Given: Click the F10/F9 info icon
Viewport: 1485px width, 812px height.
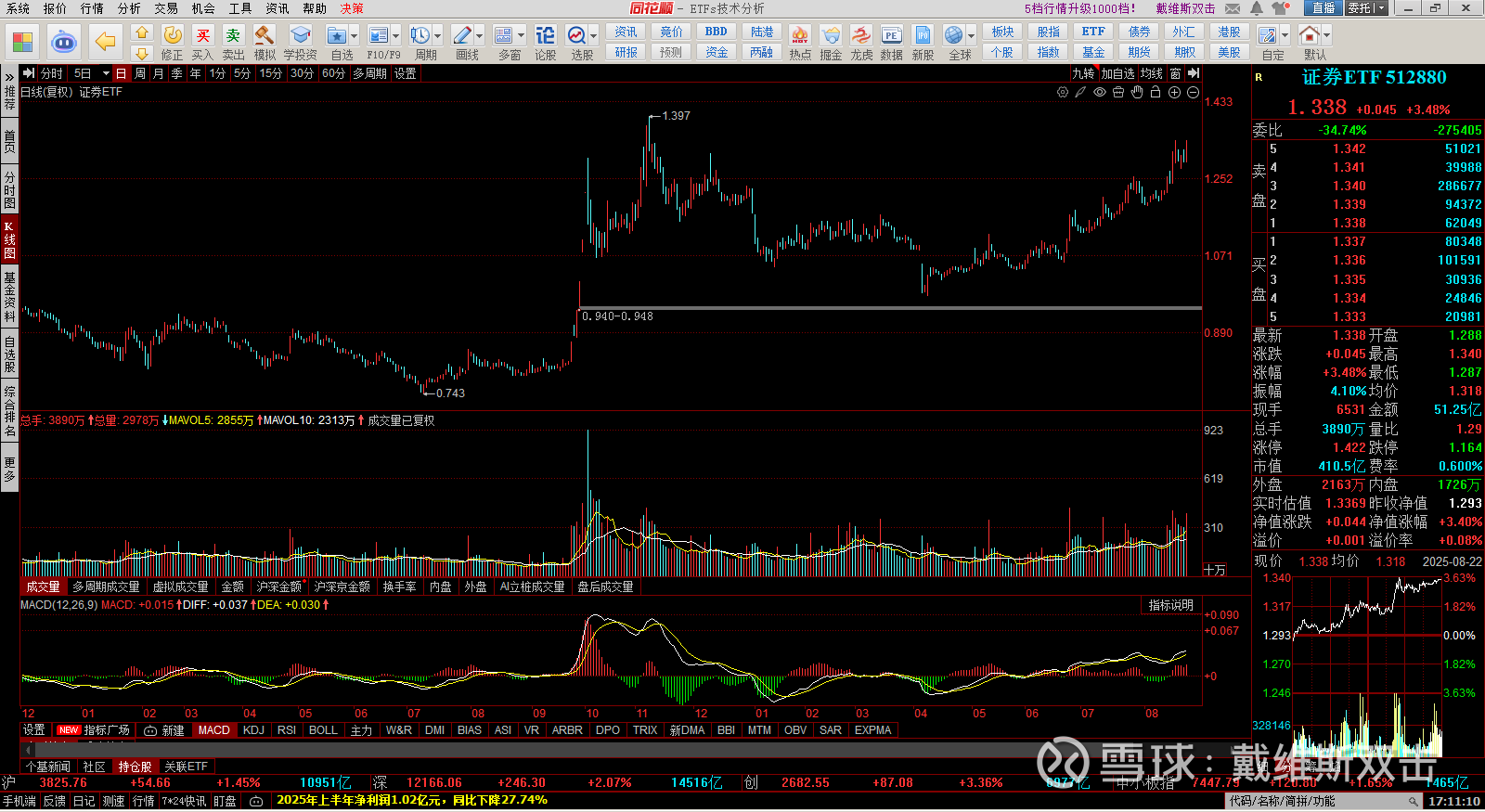Looking at the screenshot, I should [379, 35].
